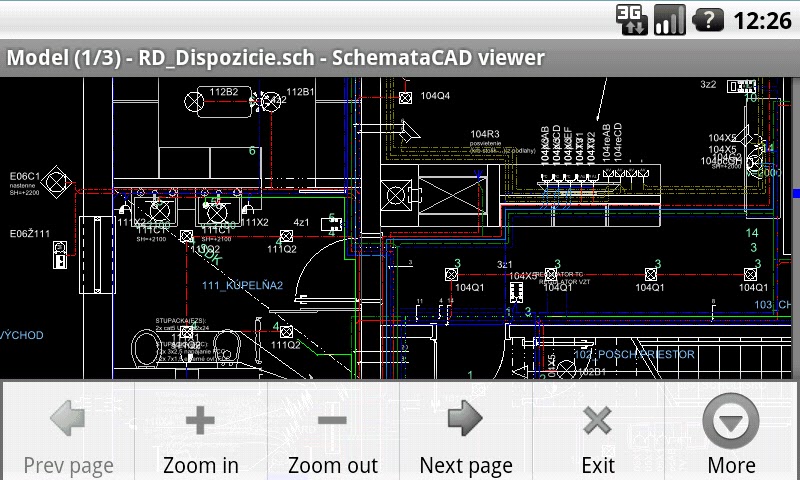Screen dimensions: 800x480
Task: Tap the 111_KUPELŇA2 room label
Action: click(x=242, y=286)
